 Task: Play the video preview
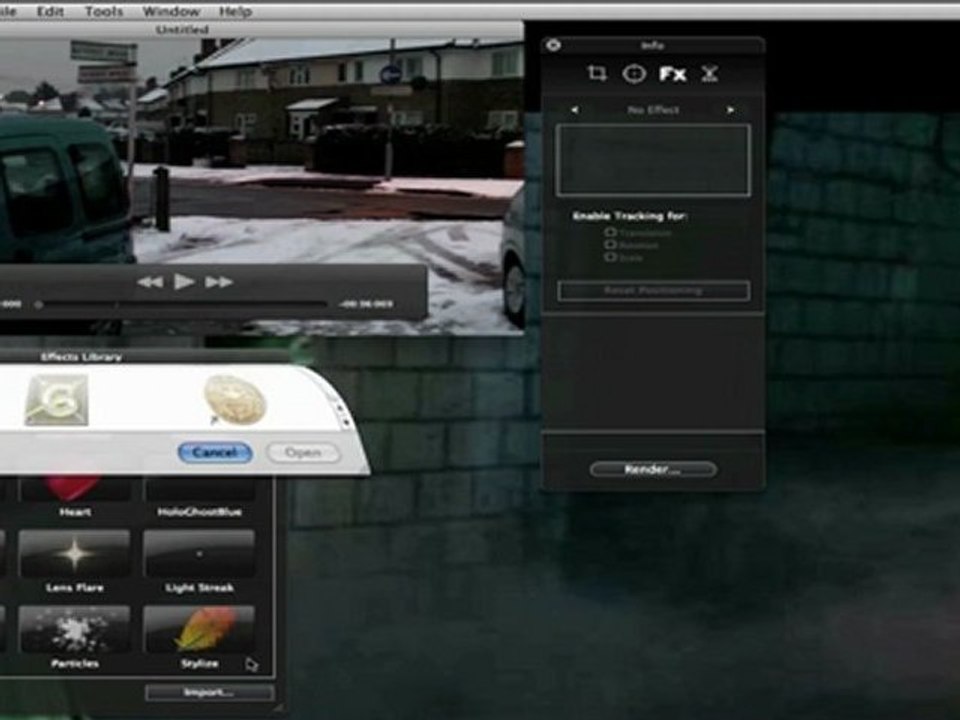pyautogui.click(x=184, y=282)
